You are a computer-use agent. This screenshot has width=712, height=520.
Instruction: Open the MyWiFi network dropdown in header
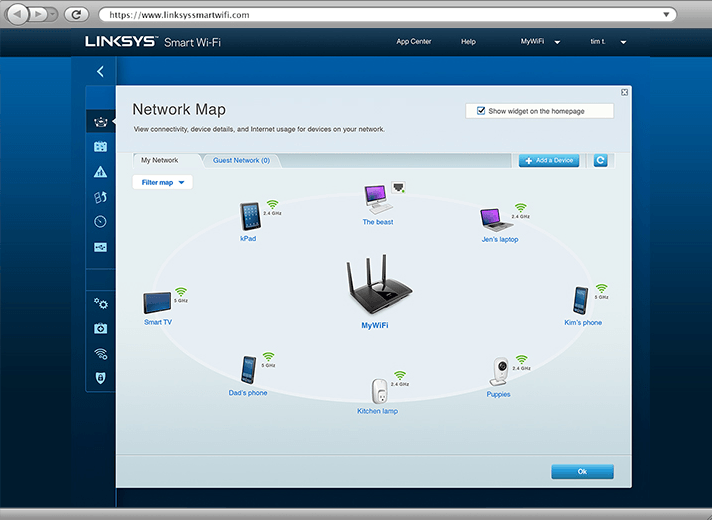(x=540, y=42)
